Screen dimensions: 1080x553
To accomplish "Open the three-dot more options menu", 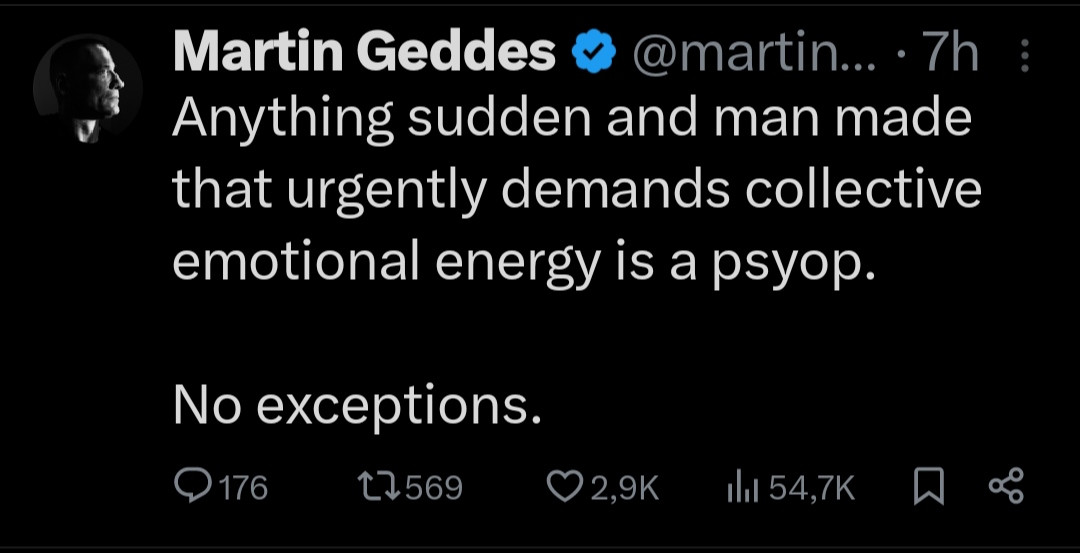I will click(1024, 56).
